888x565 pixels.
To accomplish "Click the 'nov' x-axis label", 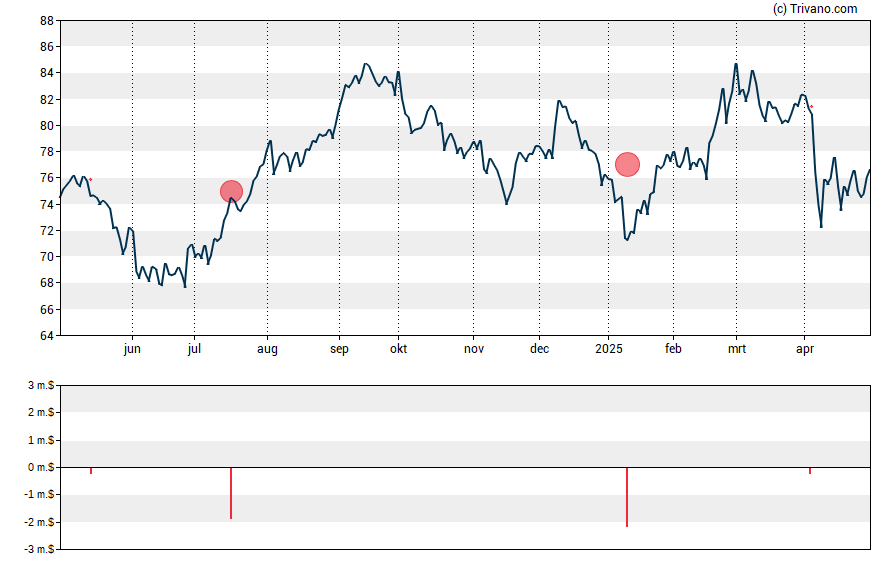I will [x=474, y=349].
